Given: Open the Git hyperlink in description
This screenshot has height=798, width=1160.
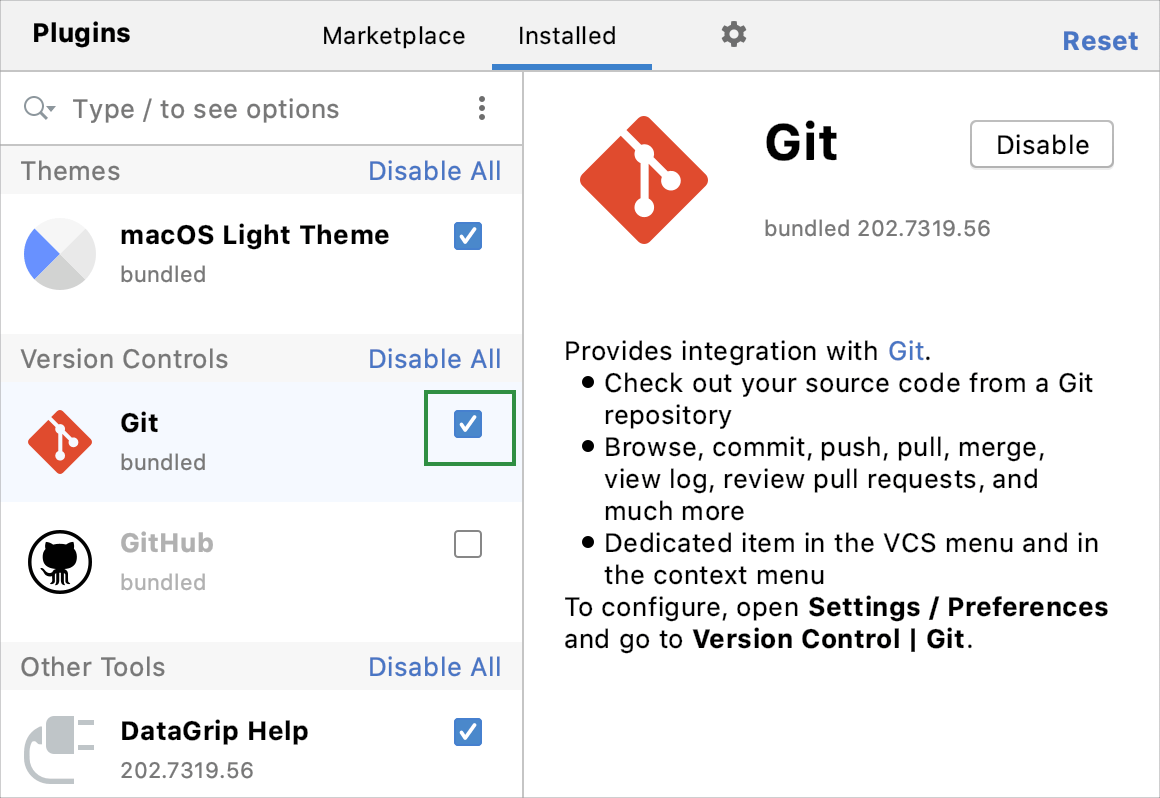Looking at the screenshot, I should click(x=906, y=351).
